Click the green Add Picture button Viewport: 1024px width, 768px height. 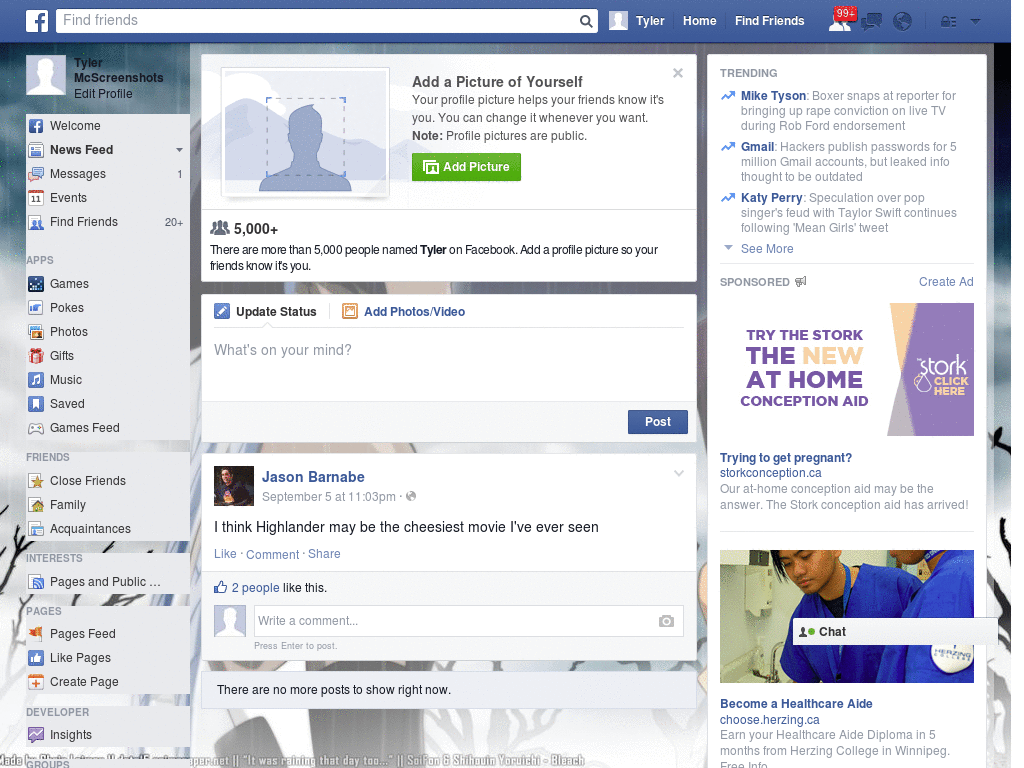466,167
